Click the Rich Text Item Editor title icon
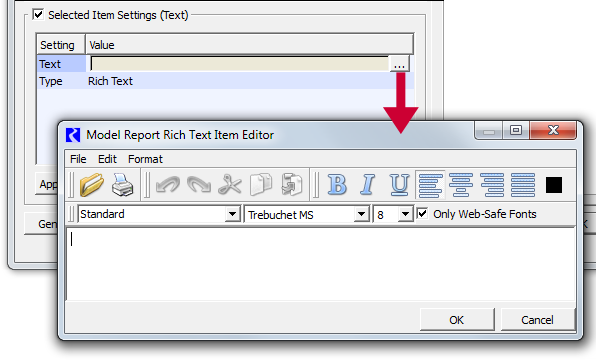The height and width of the screenshot is (360, 596). click(73, 135)
